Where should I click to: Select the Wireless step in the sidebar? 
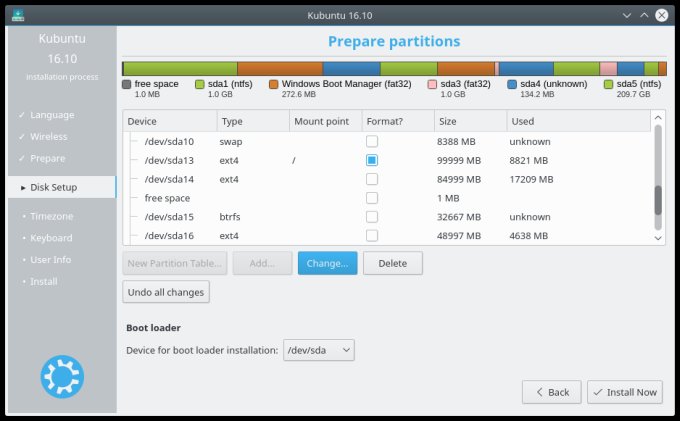tap(49, 137)
